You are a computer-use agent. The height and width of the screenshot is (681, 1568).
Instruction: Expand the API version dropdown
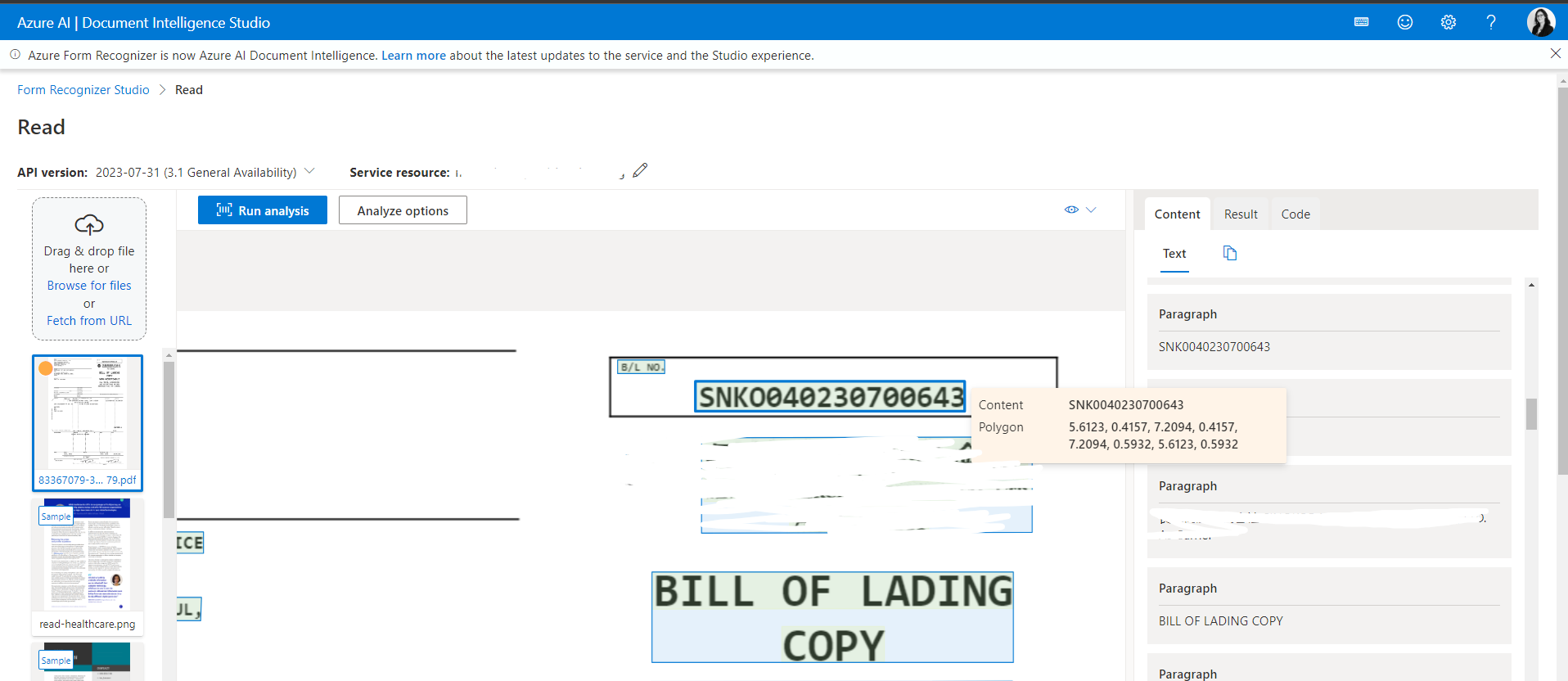tap(309, 171)
